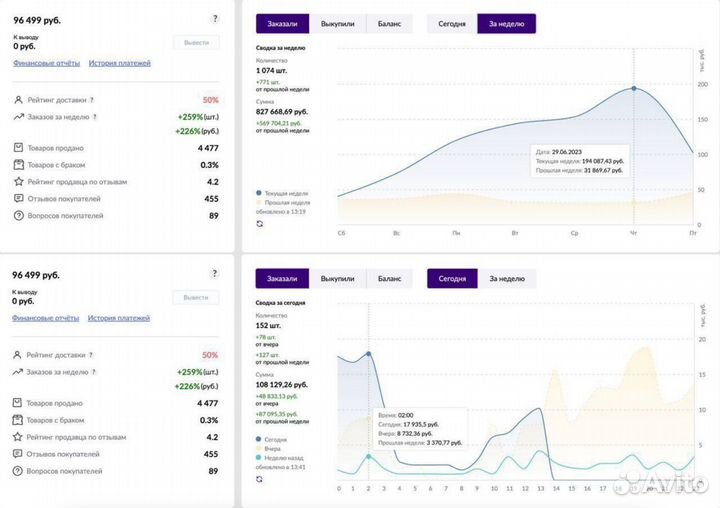Open История платежей link in the bottom panel
The image size is (720, 508).
(x=118, y=318)
